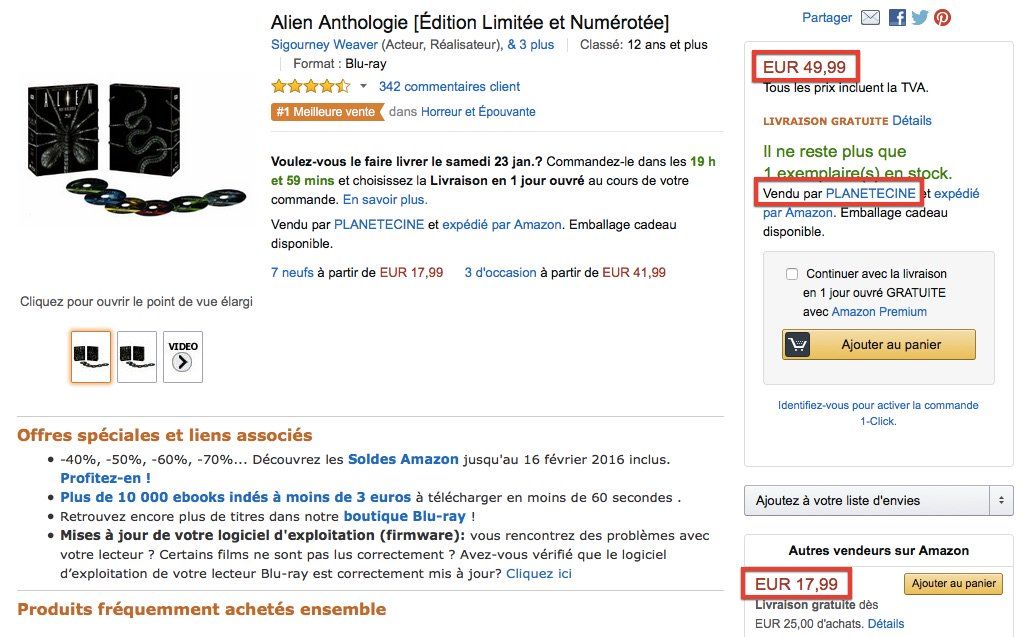Open the Sigourney Weaver link

click(x=324, y=45)
